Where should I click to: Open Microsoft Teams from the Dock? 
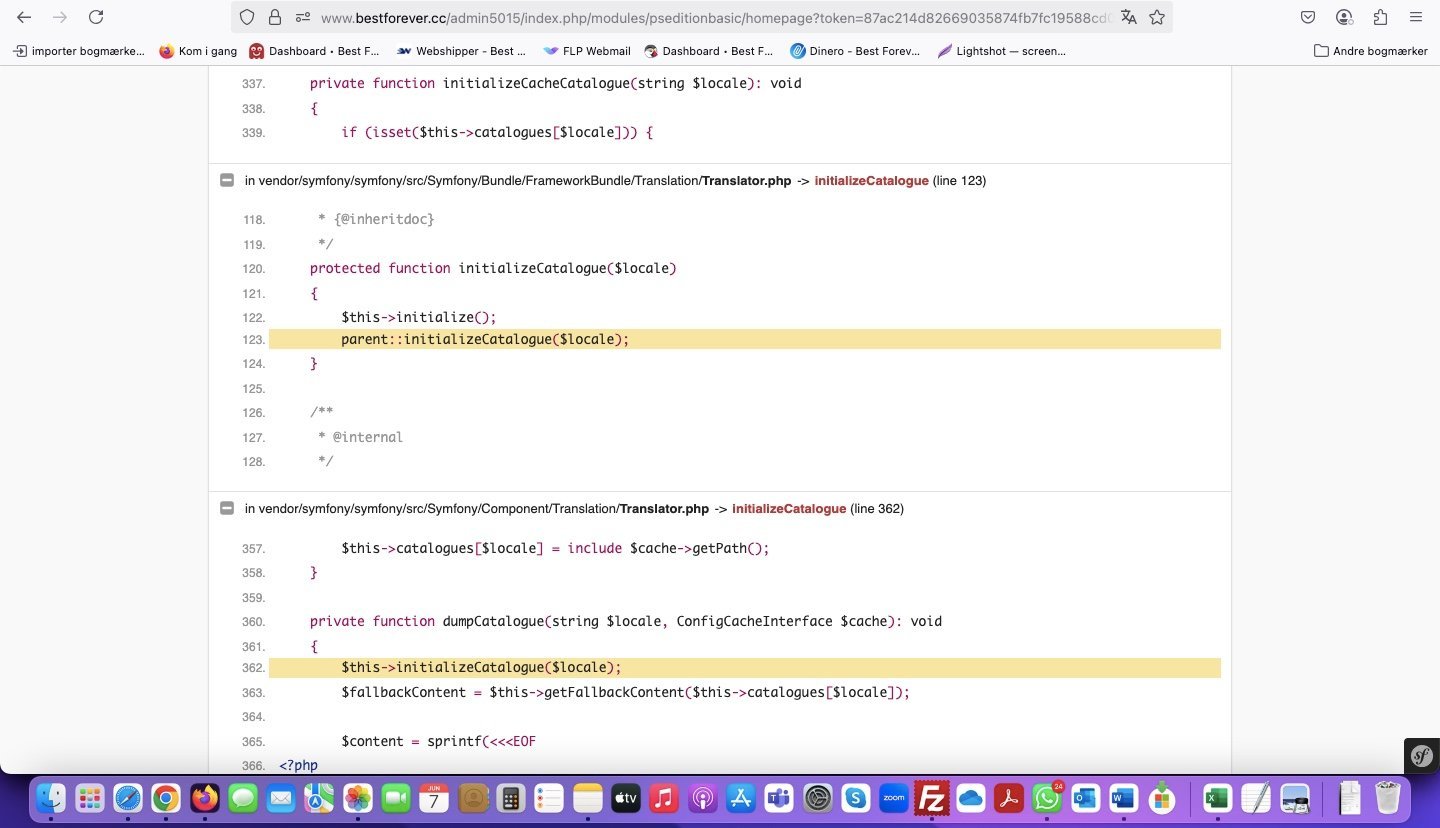[x=778, y=798]
